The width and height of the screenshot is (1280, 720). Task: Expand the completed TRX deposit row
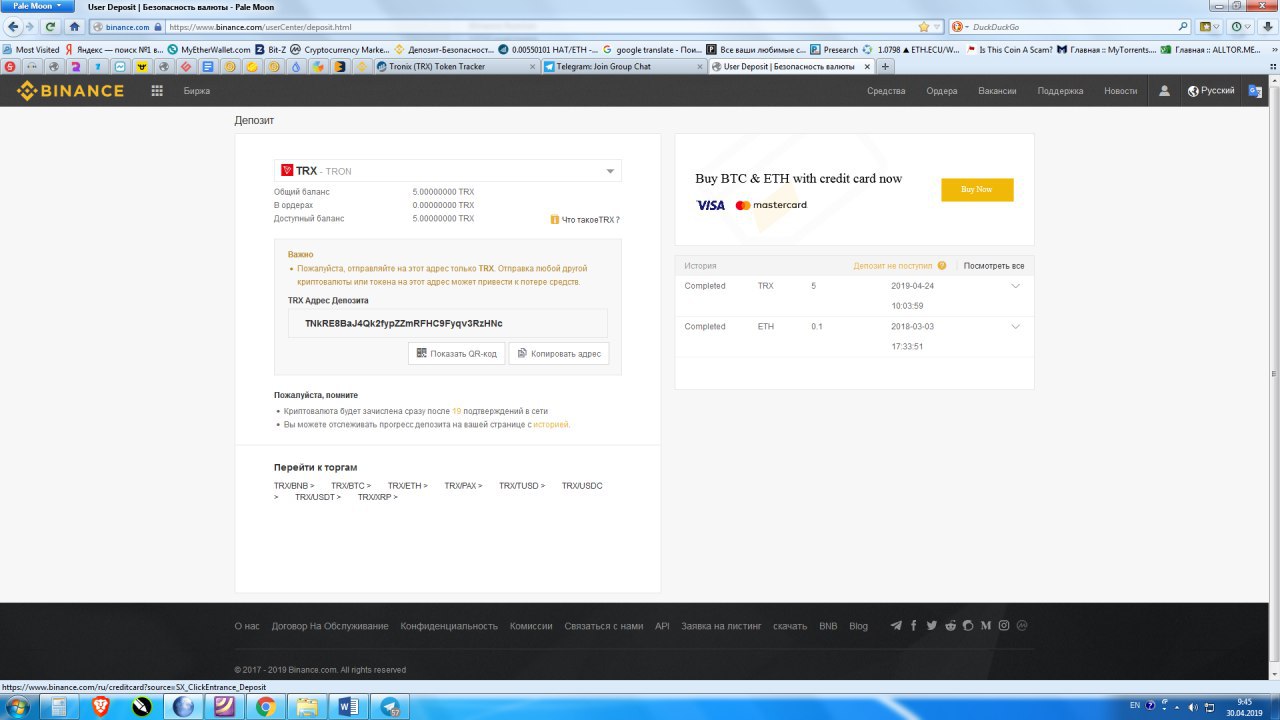[x=1016, y=286]
